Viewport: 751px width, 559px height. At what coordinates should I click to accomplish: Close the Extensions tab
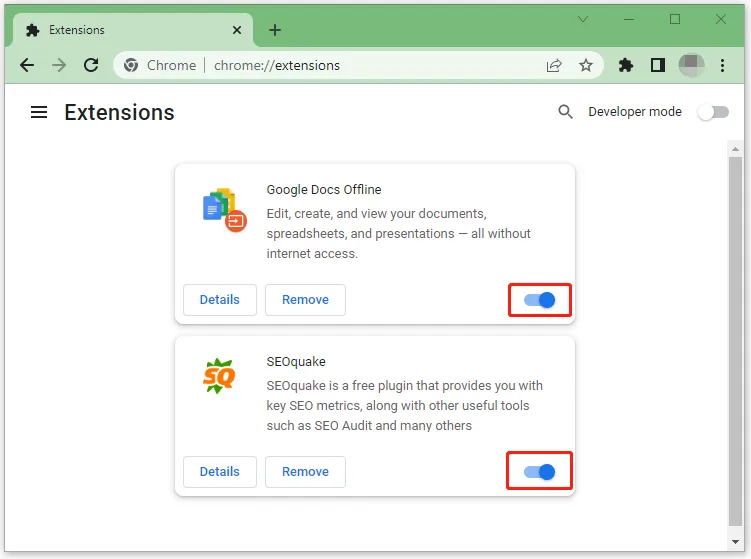[237, 30]
